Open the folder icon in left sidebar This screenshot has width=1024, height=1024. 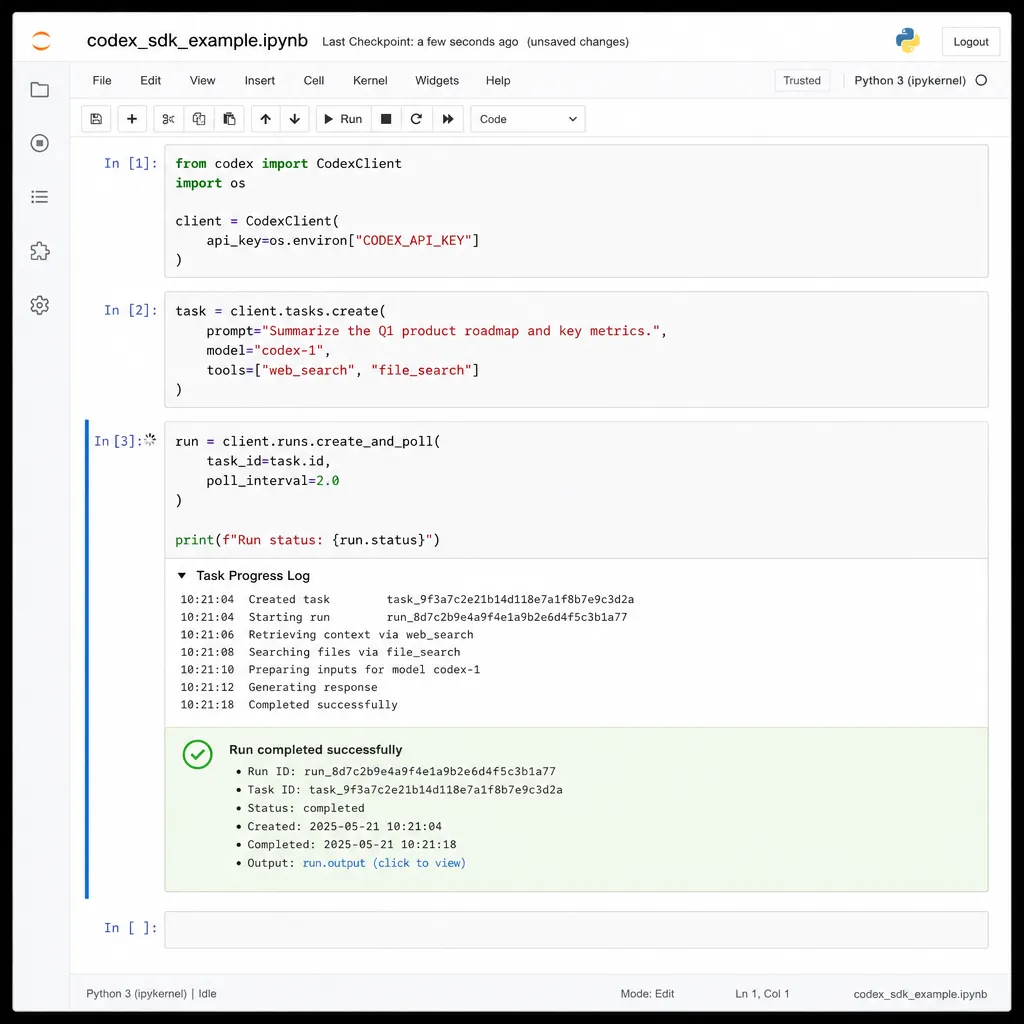40,89
